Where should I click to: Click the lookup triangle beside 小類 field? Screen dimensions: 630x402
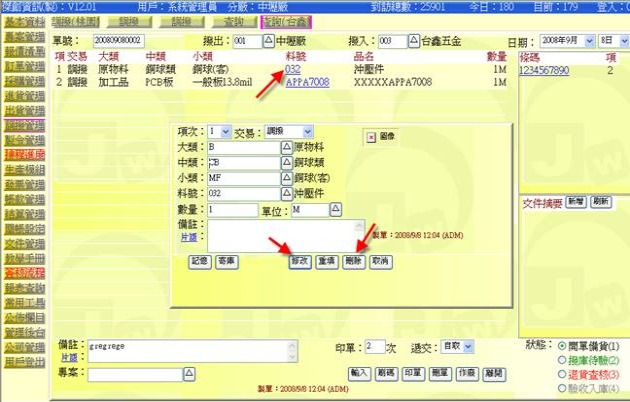pos(286,178)
